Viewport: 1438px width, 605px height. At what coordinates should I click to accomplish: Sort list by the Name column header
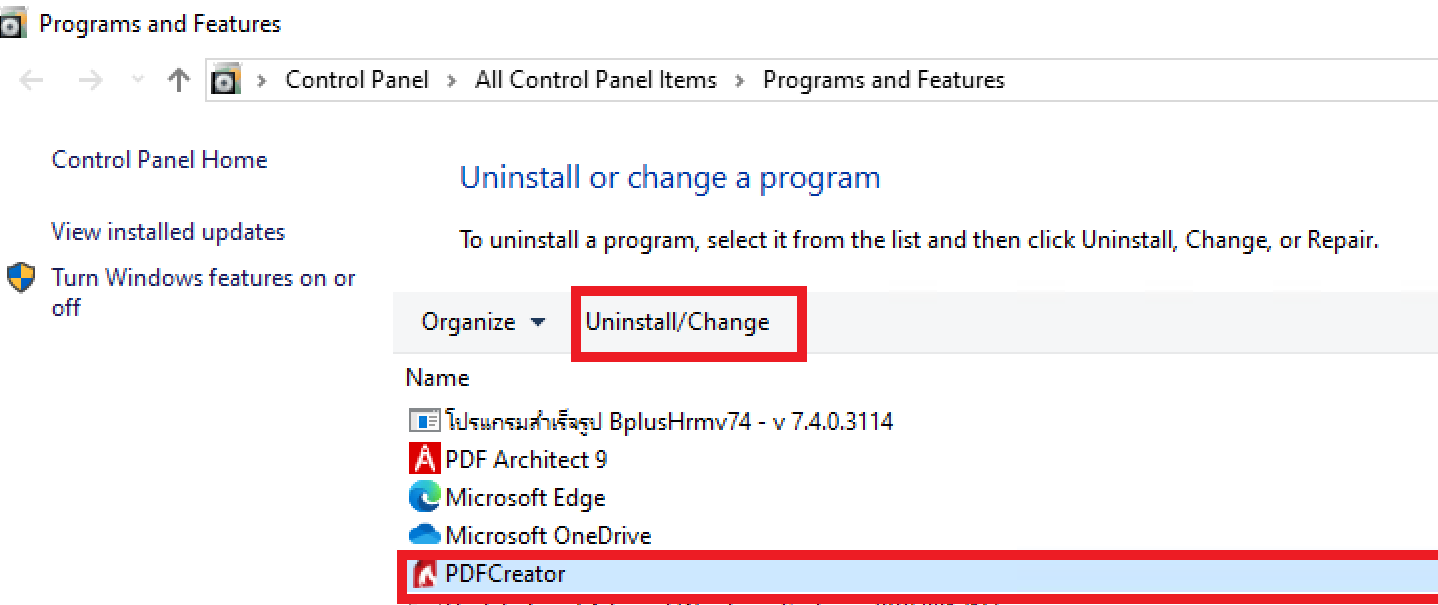pos(438,378)
